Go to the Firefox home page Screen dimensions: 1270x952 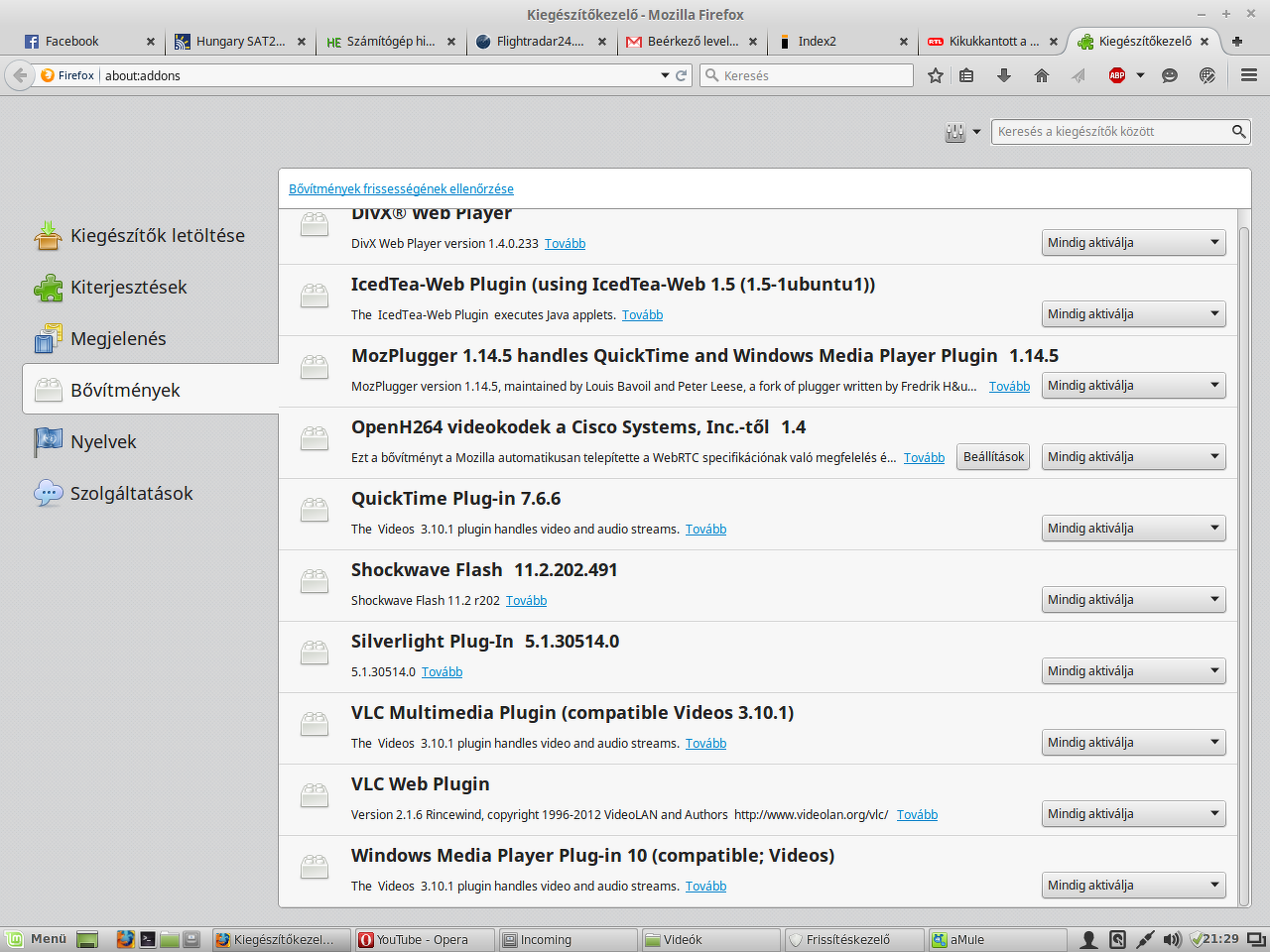pos(1042,75)
